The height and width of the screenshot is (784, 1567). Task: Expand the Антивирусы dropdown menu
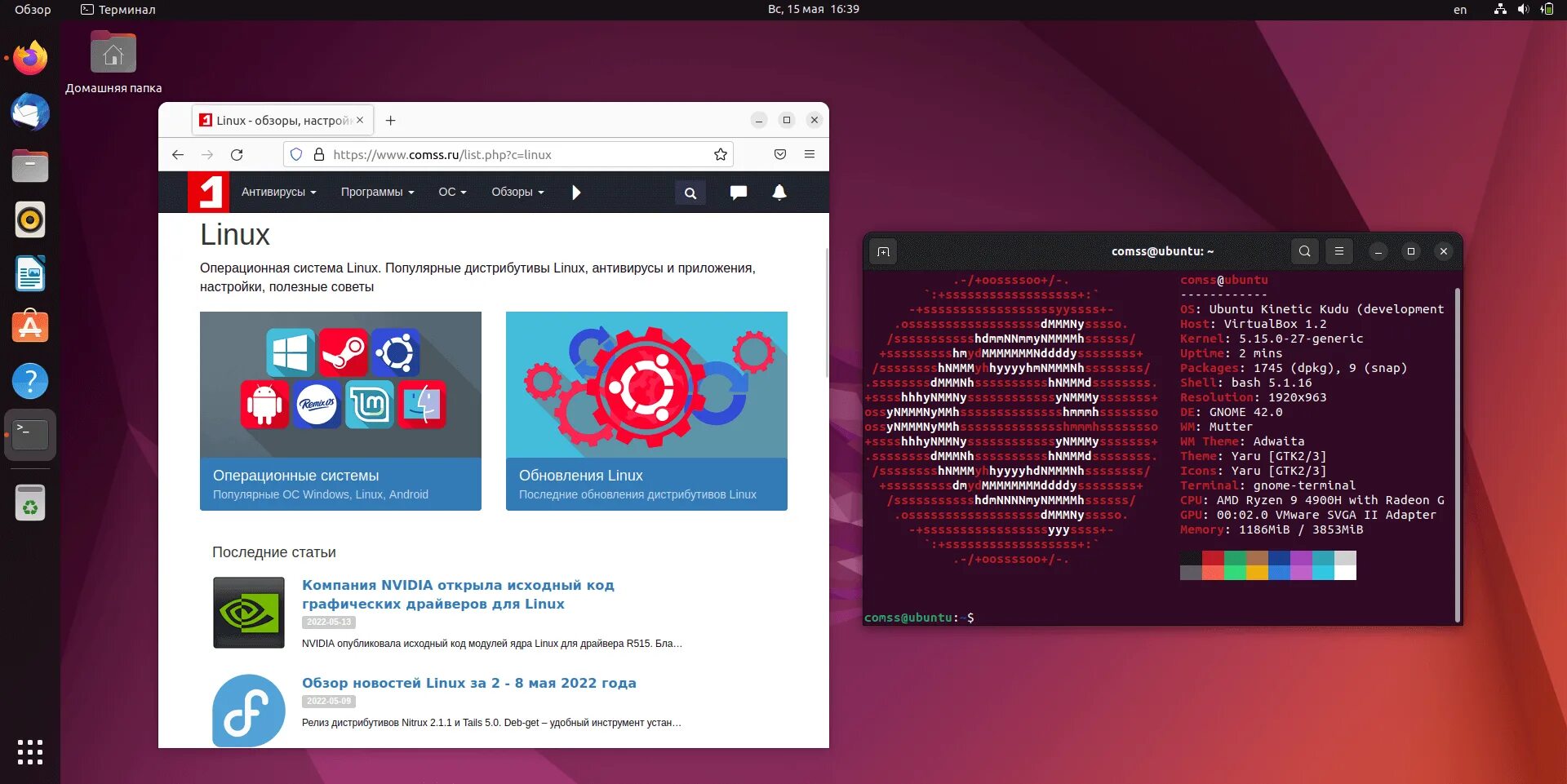click(279, 193)
